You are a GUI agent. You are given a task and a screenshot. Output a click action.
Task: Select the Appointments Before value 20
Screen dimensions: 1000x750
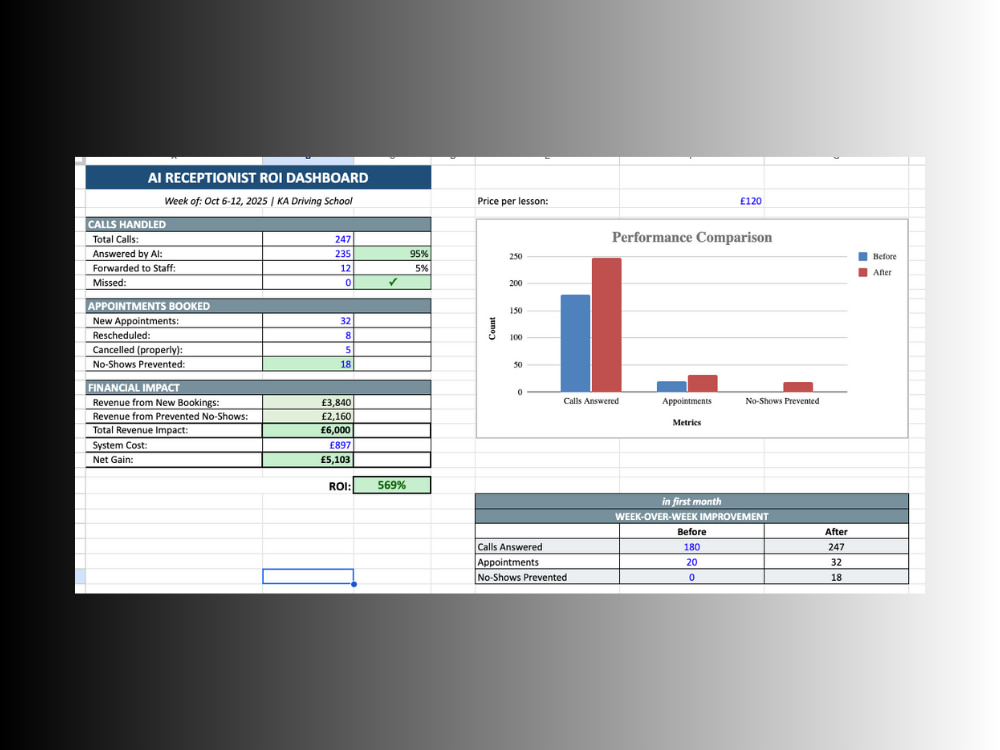tap(692, 562)
